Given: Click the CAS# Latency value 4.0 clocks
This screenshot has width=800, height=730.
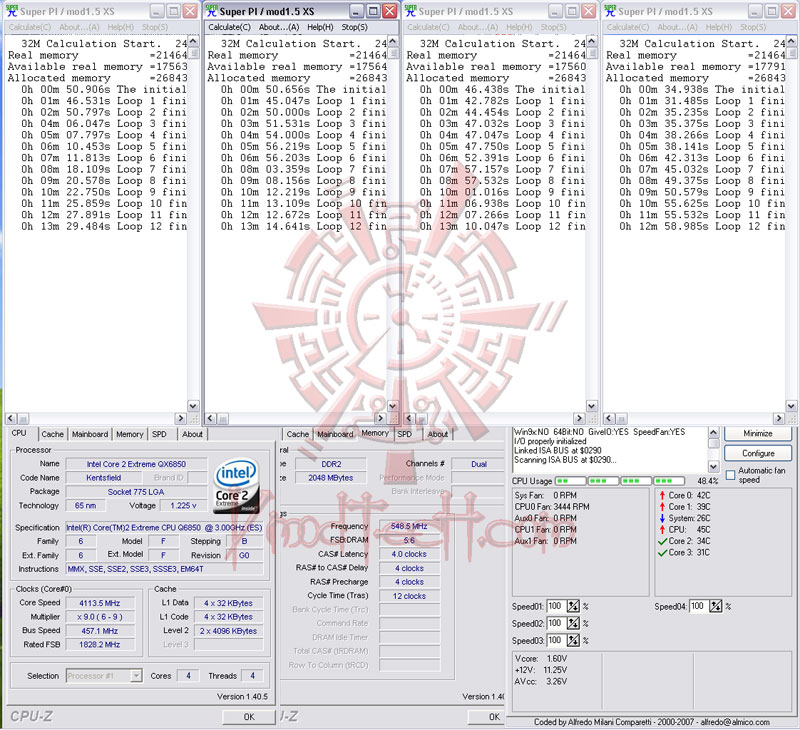Looking at the screenshot, I should [409, 554].
